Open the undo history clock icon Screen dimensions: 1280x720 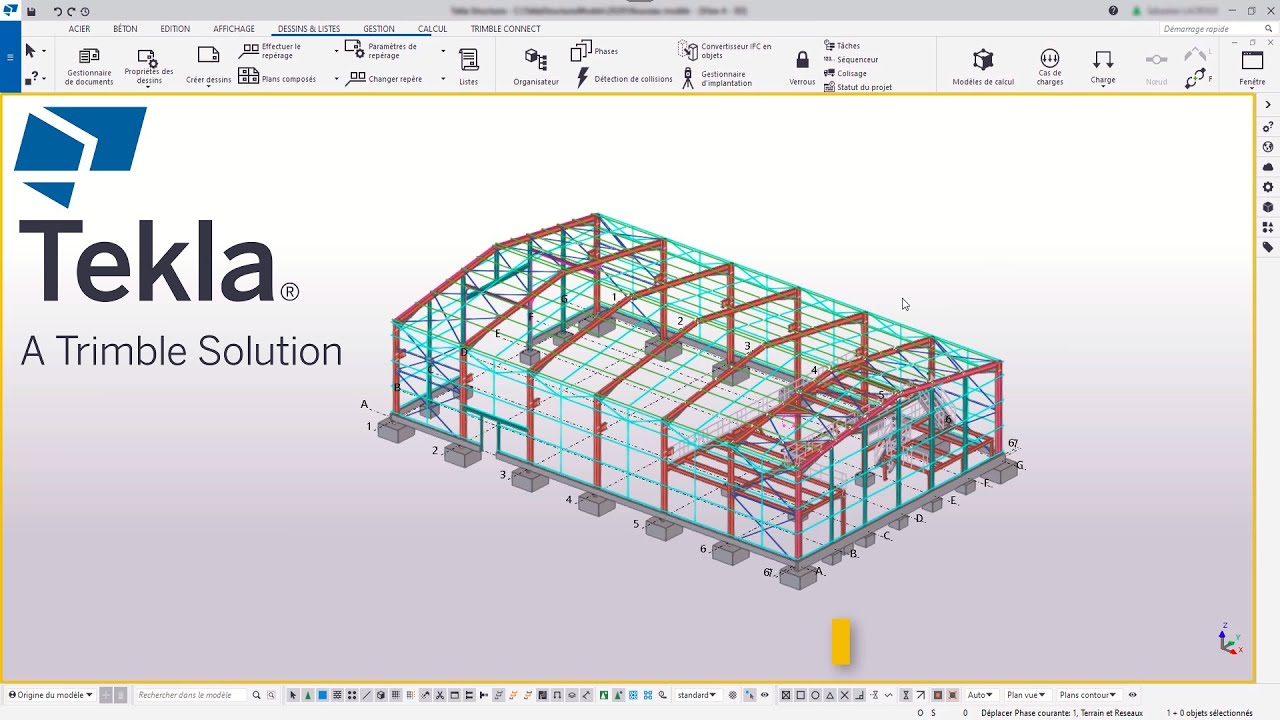click(x=85, y=11)
